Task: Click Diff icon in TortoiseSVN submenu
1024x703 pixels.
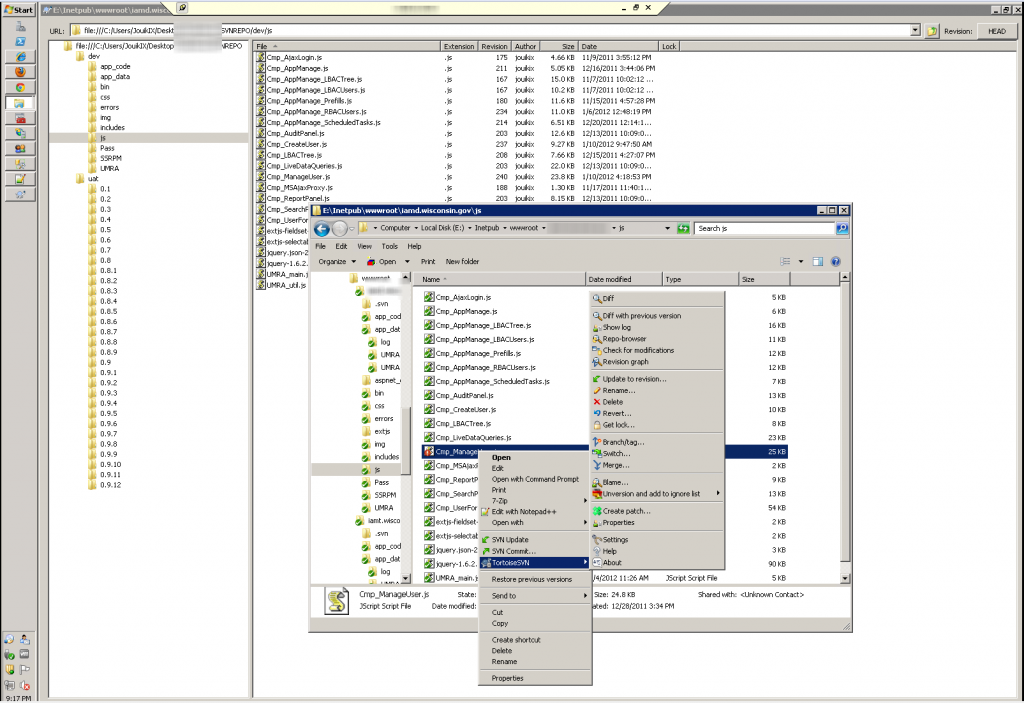Action: [x=597, y=299]
